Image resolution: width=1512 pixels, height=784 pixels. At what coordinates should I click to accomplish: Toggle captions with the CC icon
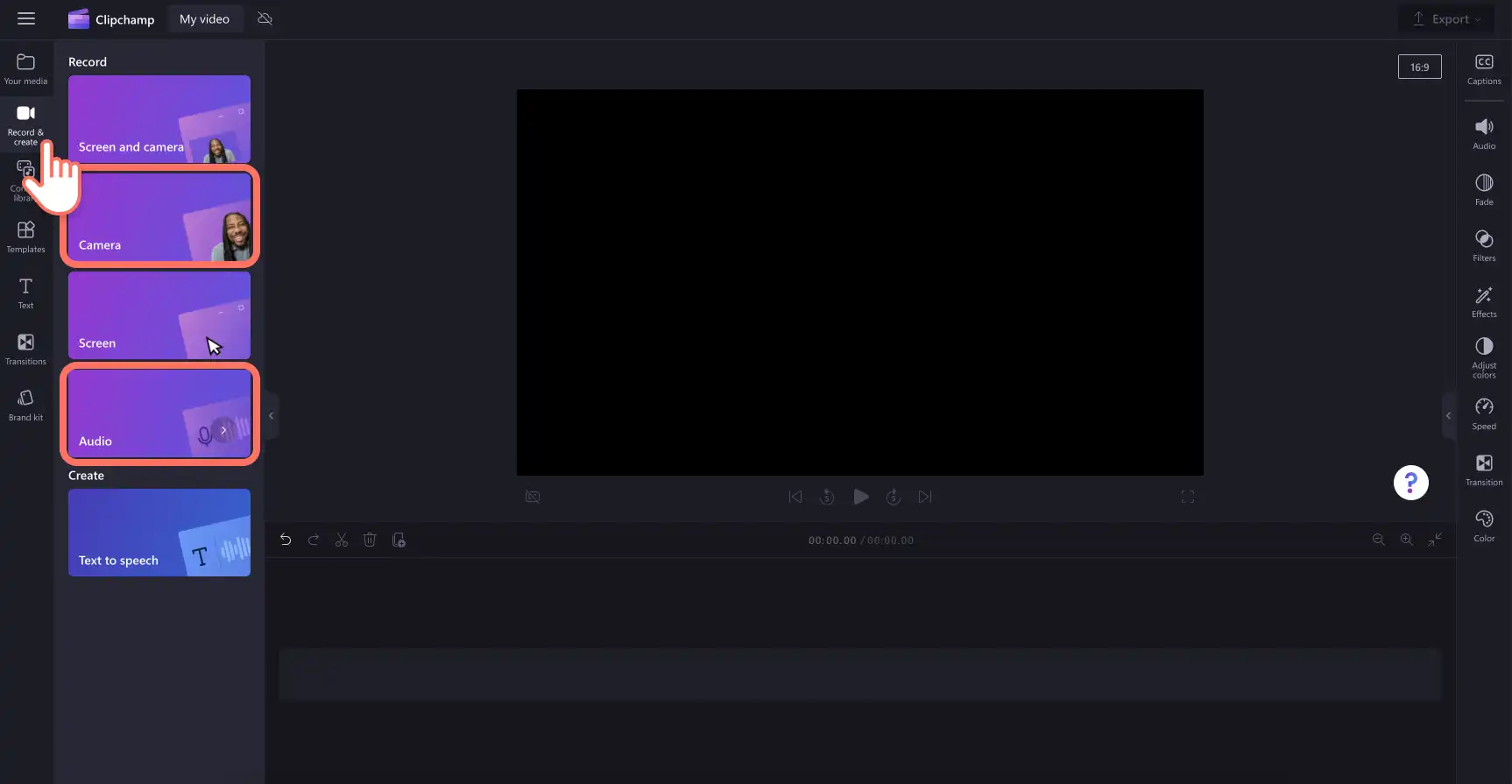click(1484, 69)
